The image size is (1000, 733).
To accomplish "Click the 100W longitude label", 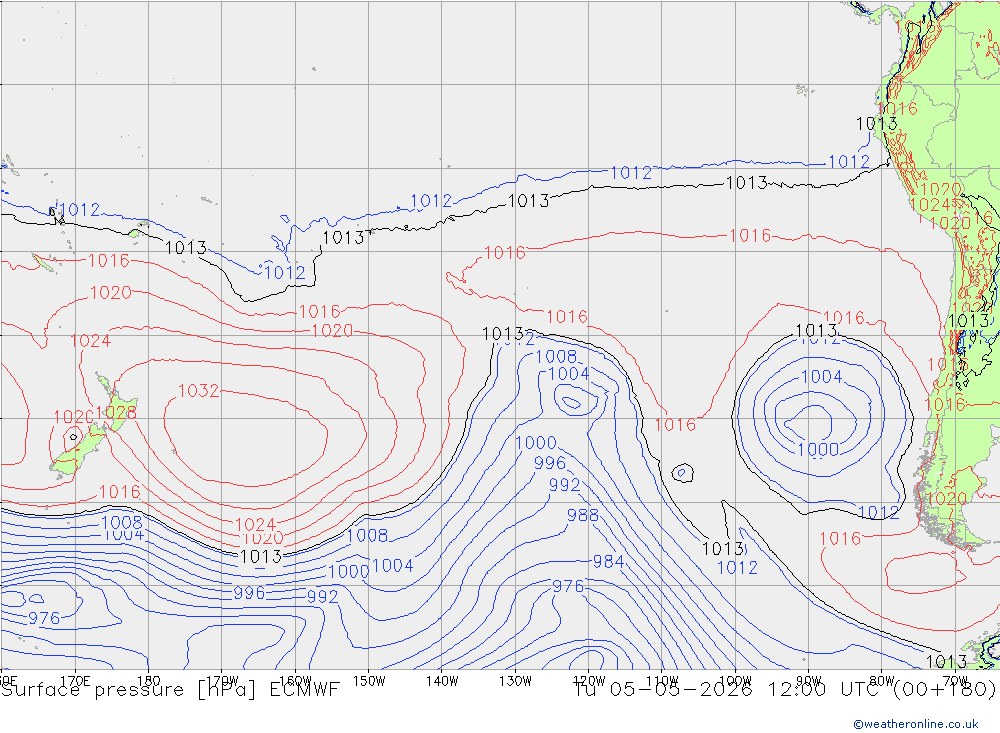I will 735,681.
